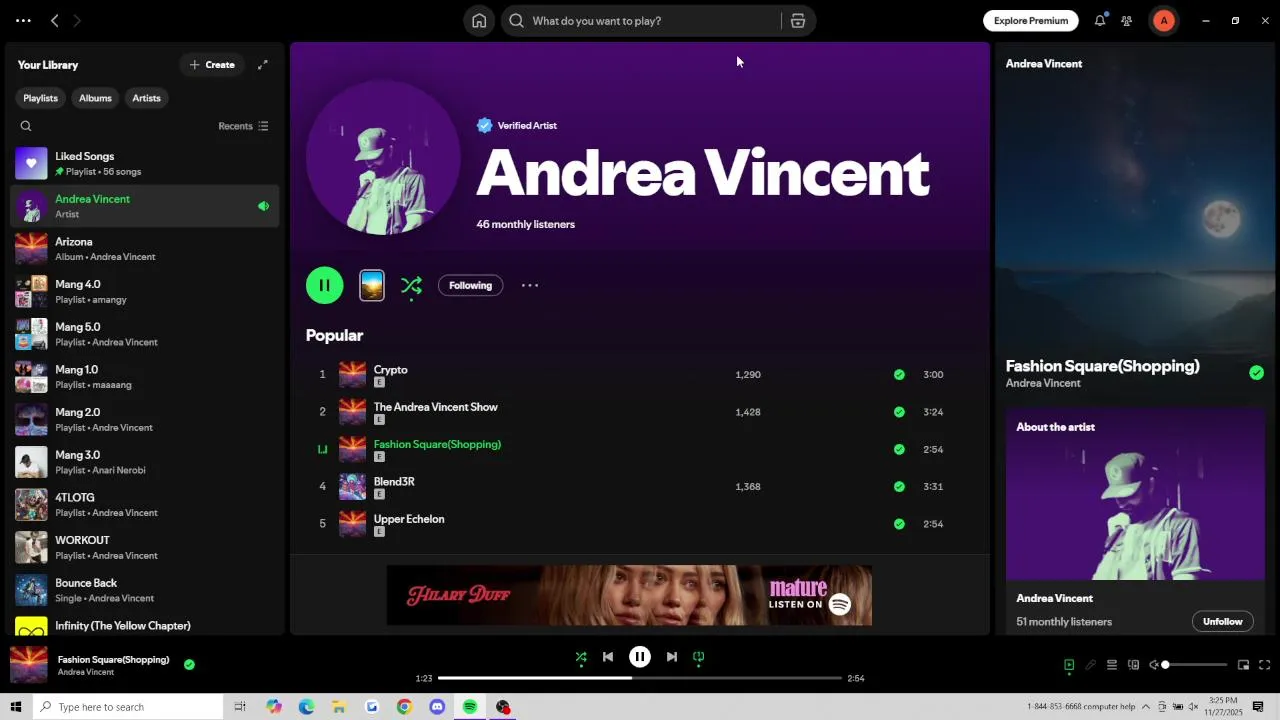Open Google Chrome from the taskbar
The height and width of the screenshot is (720, 1280).
point(404,707)
